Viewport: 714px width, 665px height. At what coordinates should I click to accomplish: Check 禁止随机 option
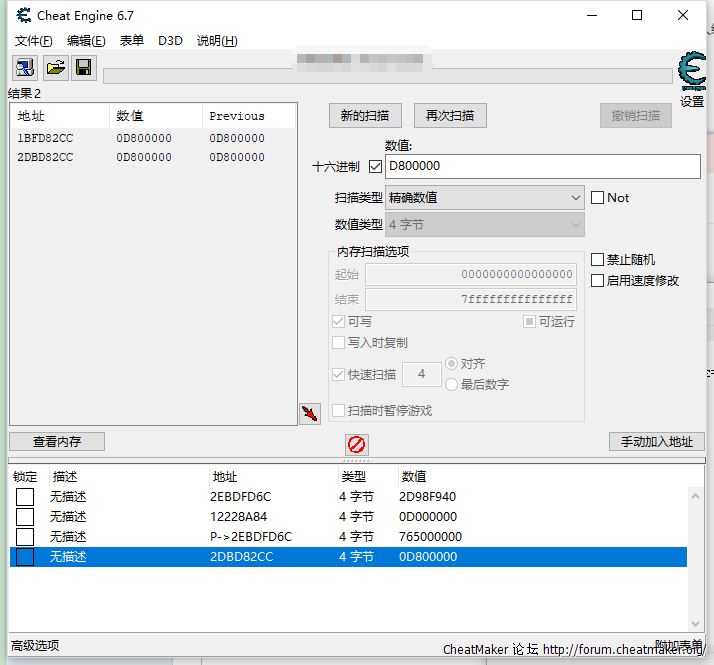tap(598, 260)
